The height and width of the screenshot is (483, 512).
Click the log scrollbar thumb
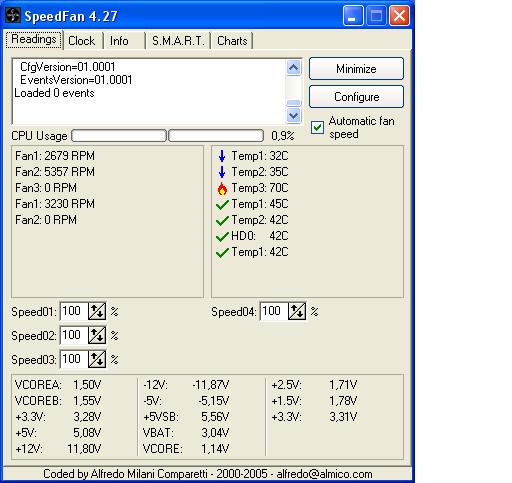click(x=294, y=103)
